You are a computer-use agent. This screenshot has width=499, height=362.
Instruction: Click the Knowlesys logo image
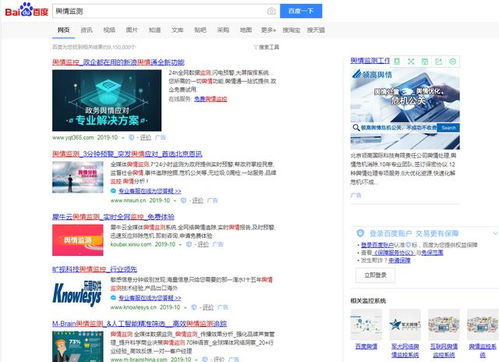coord(78,293)
